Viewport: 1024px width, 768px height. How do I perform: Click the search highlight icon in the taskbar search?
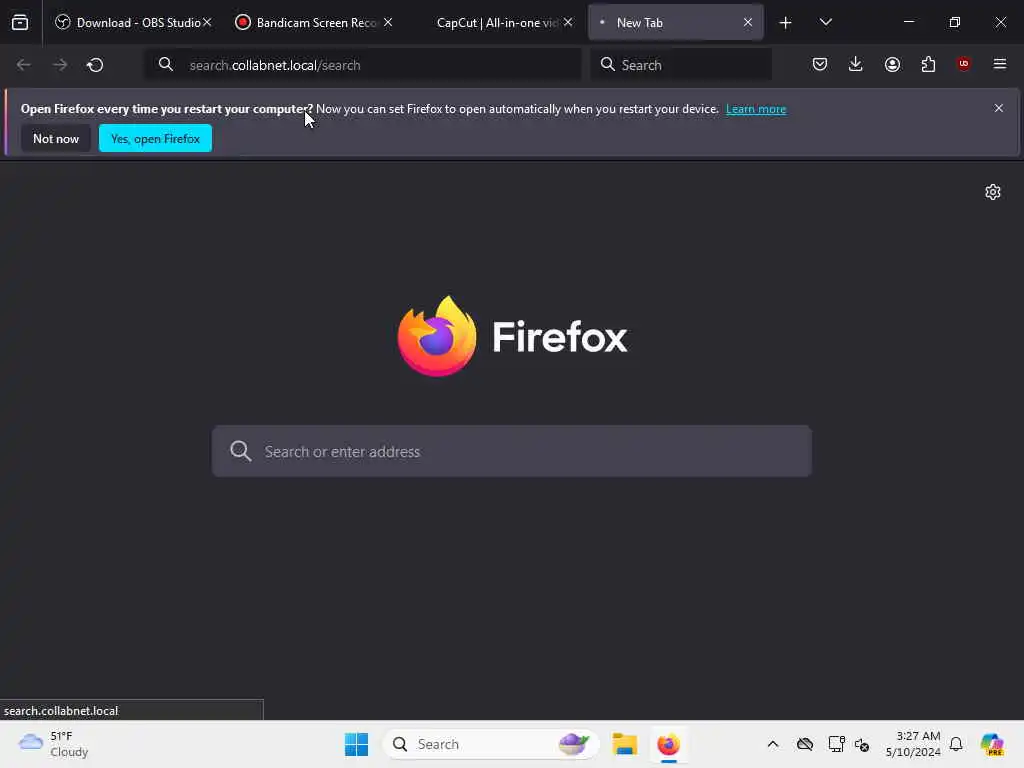[x=573, y=744]
